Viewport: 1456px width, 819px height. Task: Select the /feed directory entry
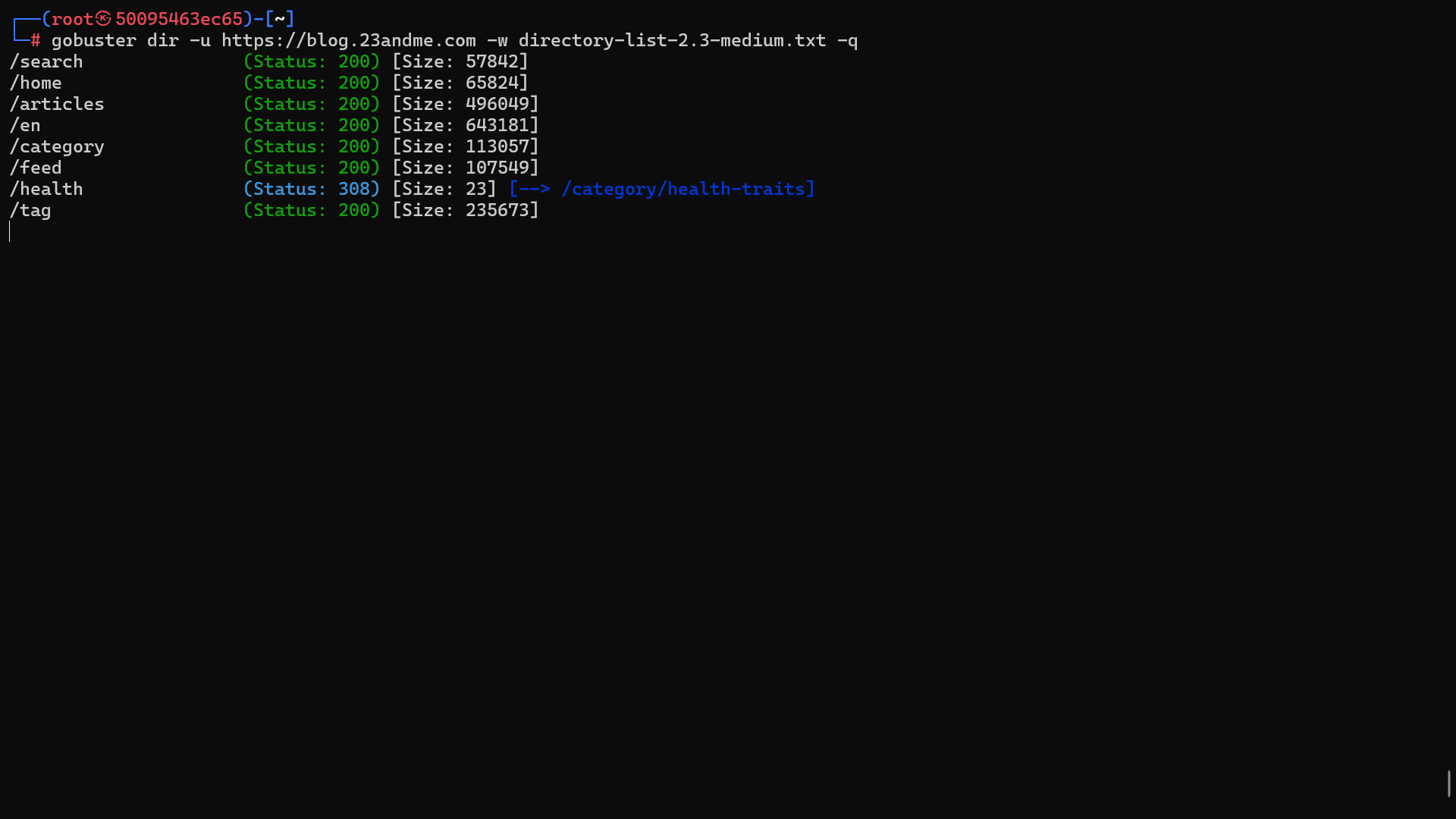click(x=35, y=168)
